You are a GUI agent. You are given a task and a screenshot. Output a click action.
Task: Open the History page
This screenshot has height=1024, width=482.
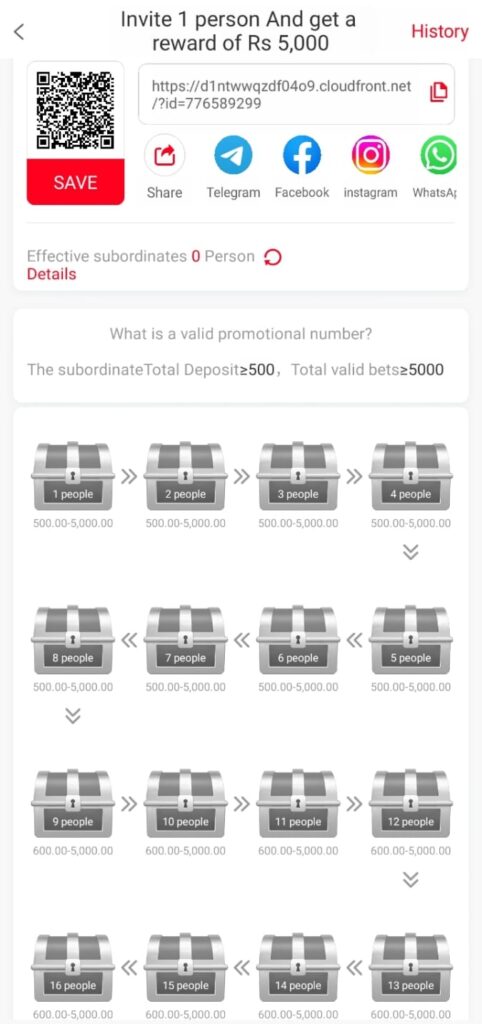click(x=440, y=31)
